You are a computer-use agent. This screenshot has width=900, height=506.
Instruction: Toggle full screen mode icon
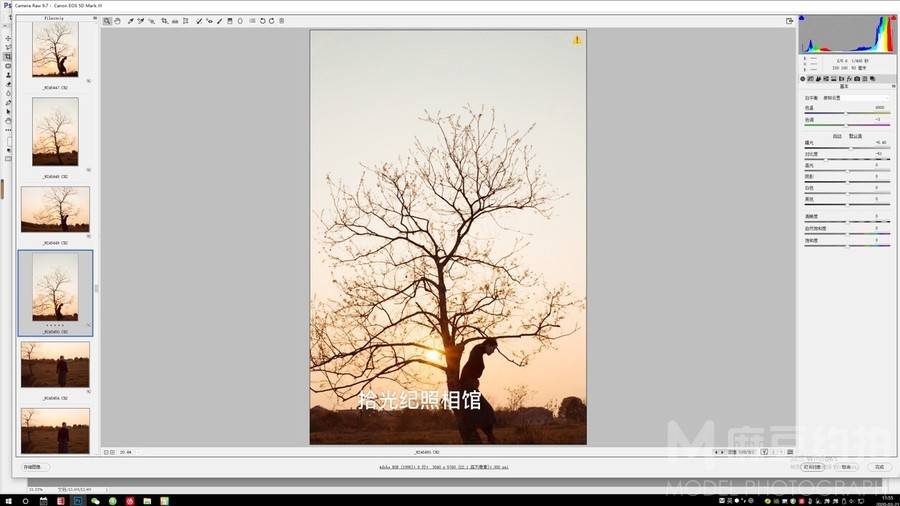tap(789, 20)
